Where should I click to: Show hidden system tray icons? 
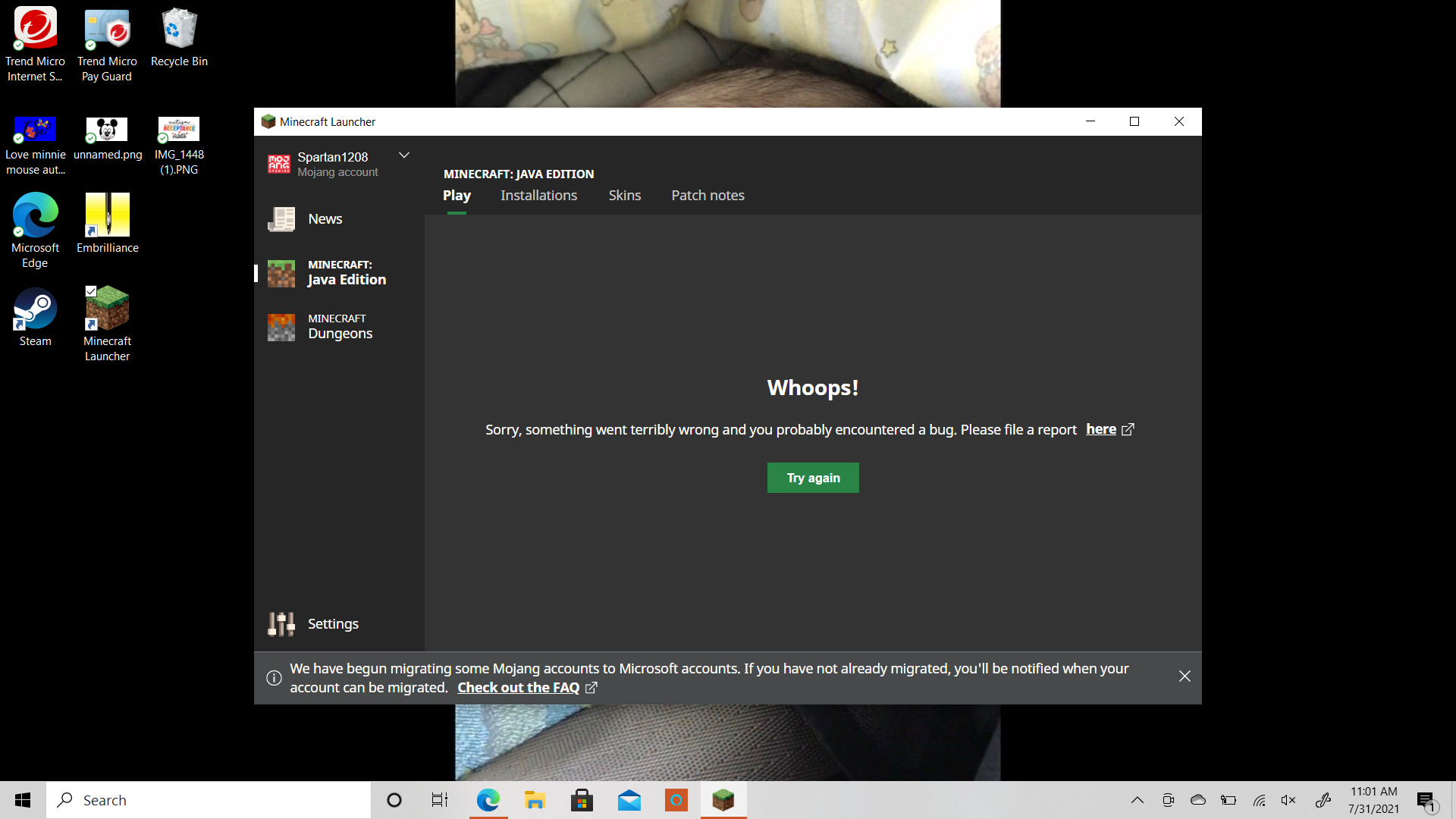click(1137, 800)
